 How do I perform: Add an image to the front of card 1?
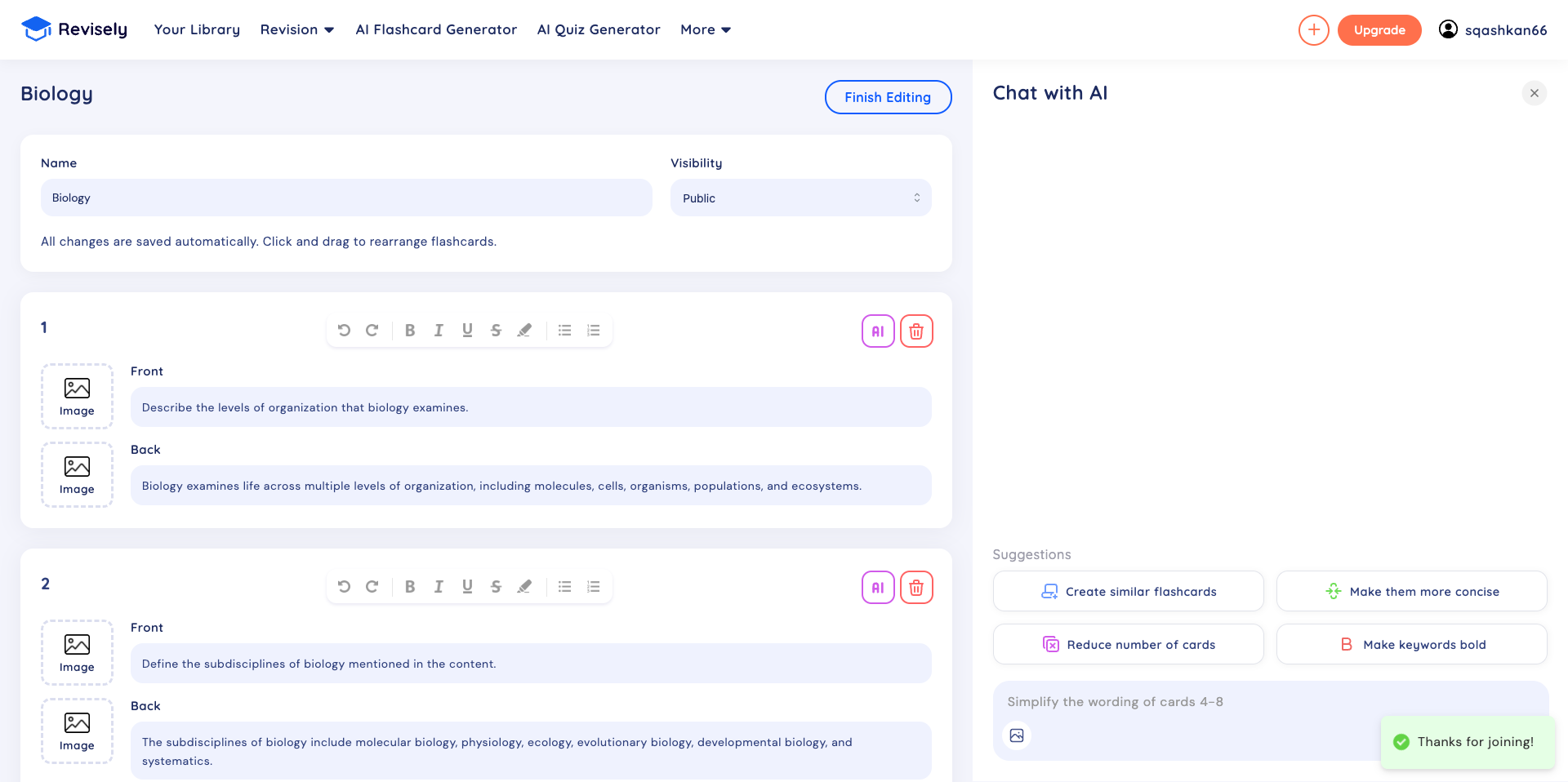(77, 396)
